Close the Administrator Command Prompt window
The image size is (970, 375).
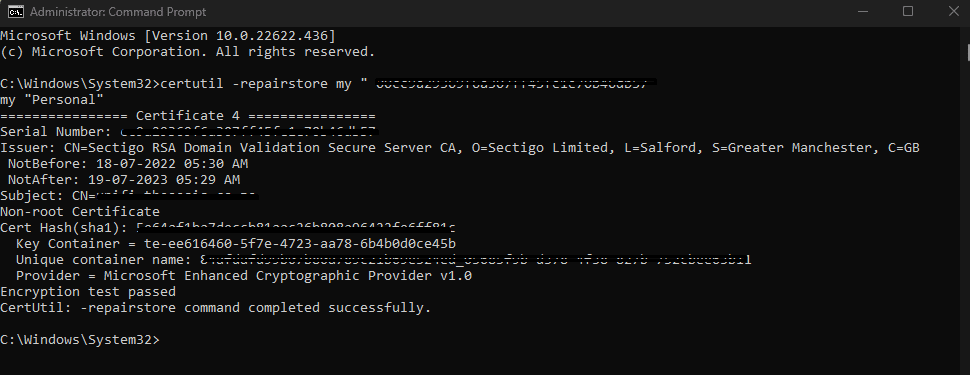pos(953,12)
